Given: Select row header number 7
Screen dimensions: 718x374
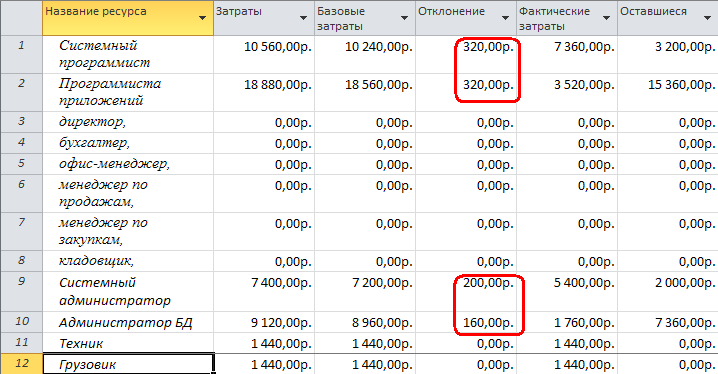Looking at the screenshot, I should (22, 232).
